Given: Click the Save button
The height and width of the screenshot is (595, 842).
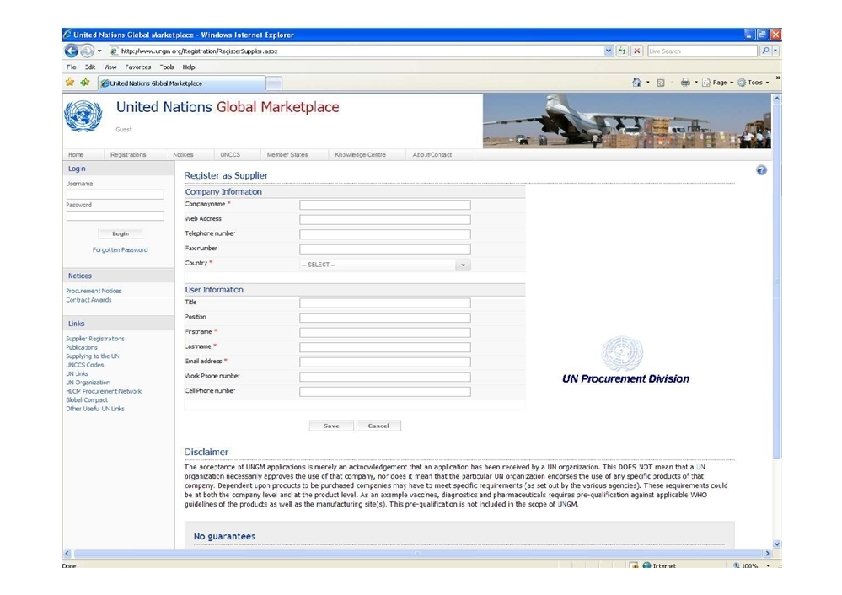Looking at the screenshot, I should pos(331,426).
